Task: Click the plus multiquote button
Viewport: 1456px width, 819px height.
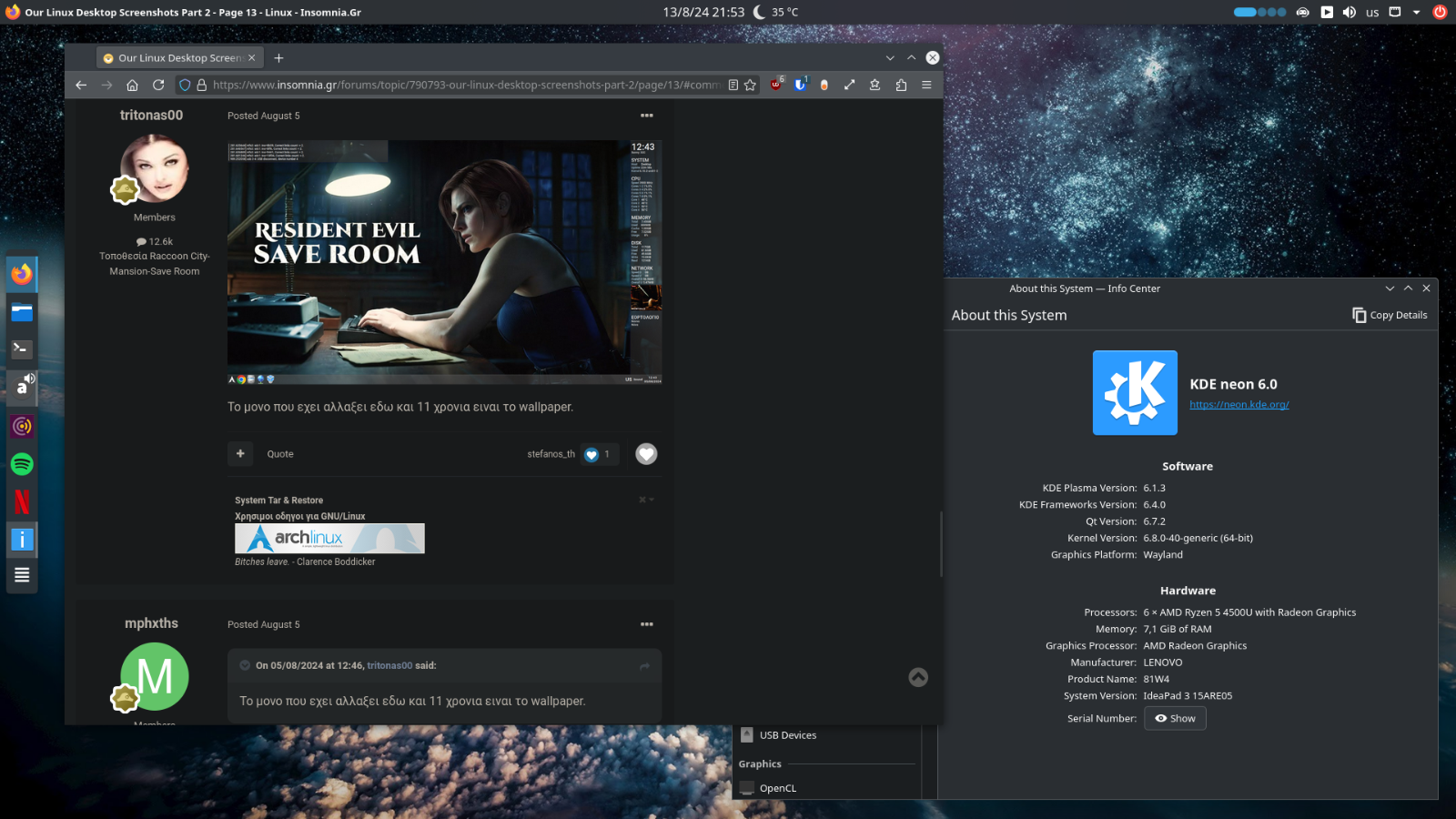Action: (240, 453)
